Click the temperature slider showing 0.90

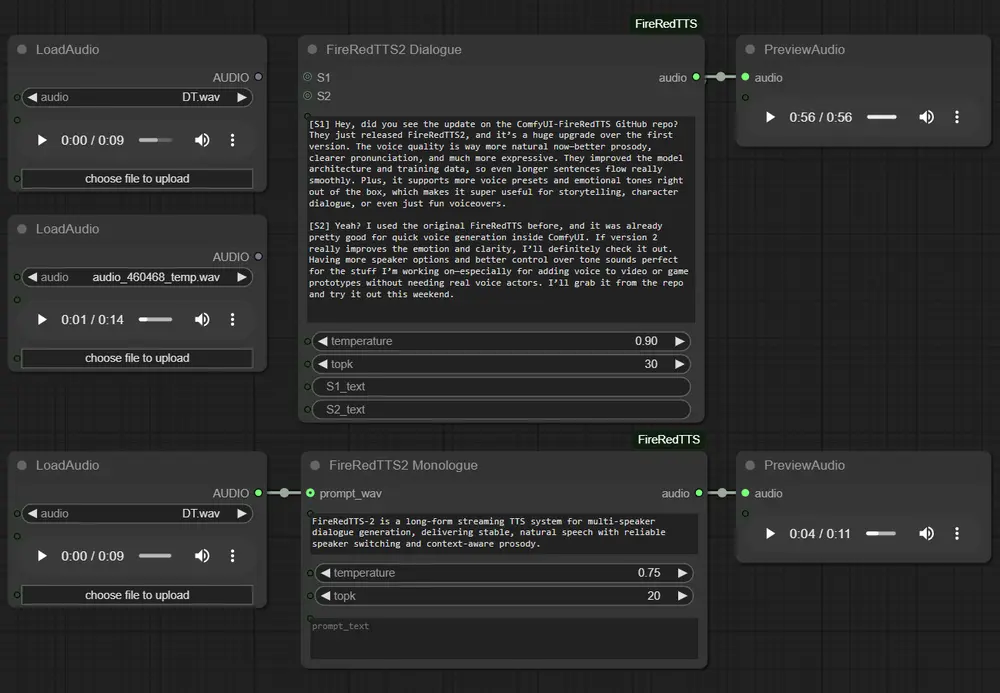(500, 341)
